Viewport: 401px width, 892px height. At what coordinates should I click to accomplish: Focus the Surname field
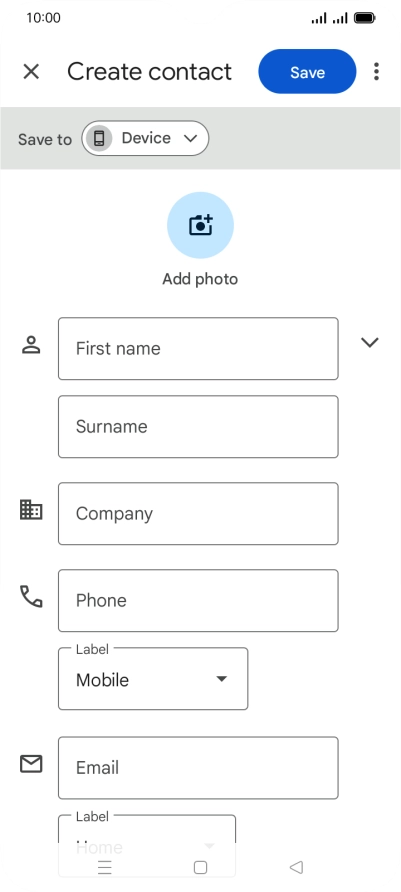pos(198,427)
